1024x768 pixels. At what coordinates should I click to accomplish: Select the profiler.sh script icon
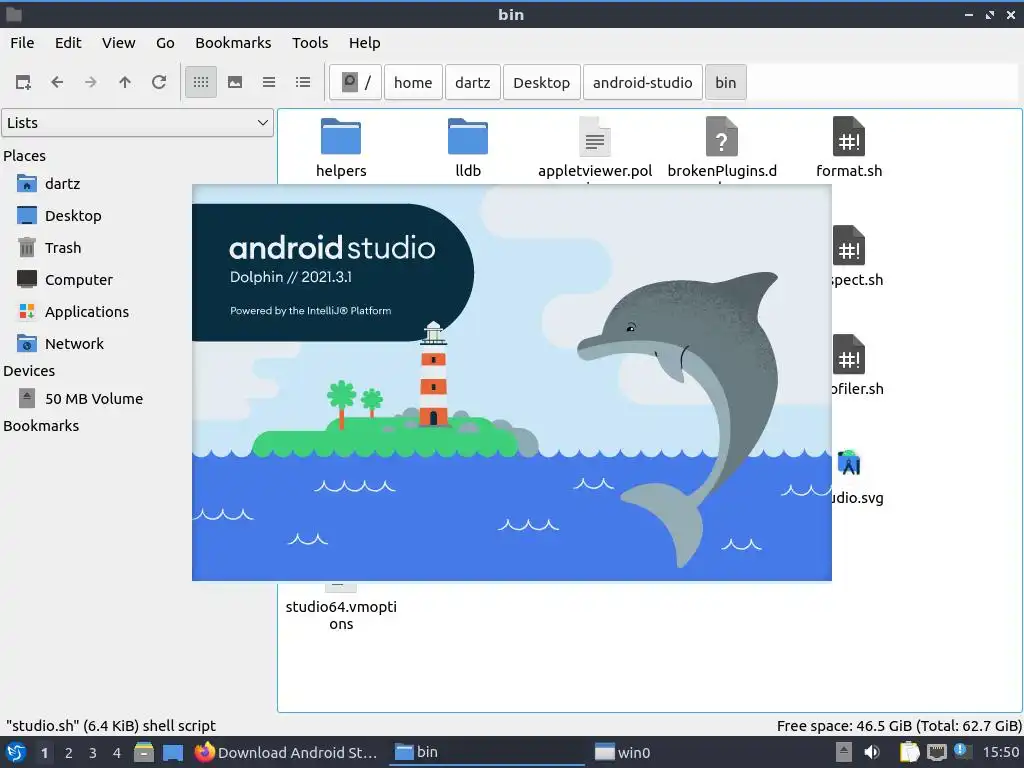coord(849,355)
